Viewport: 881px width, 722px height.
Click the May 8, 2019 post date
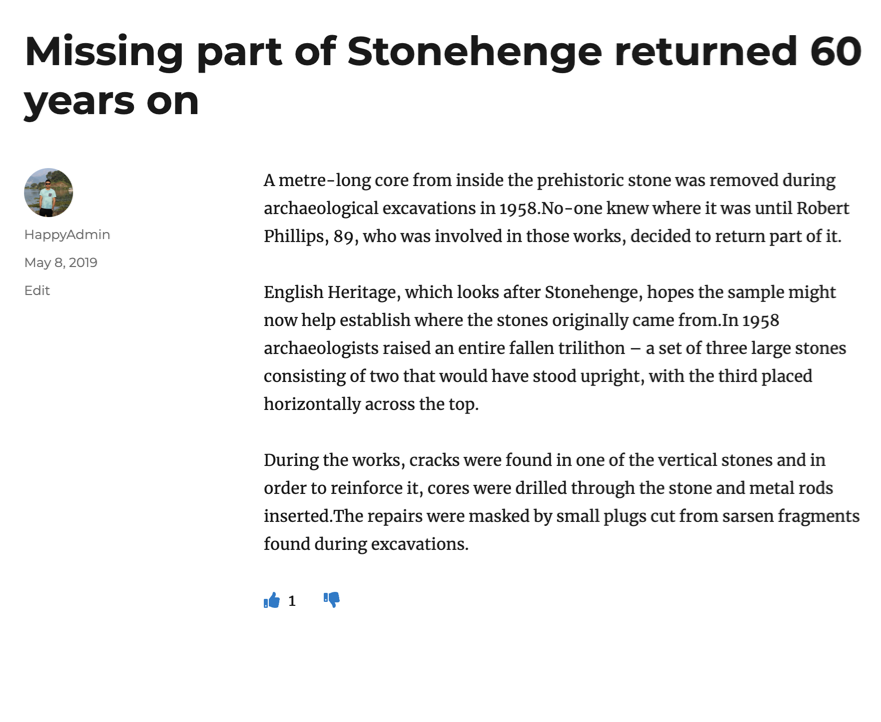tap(61, 262)
